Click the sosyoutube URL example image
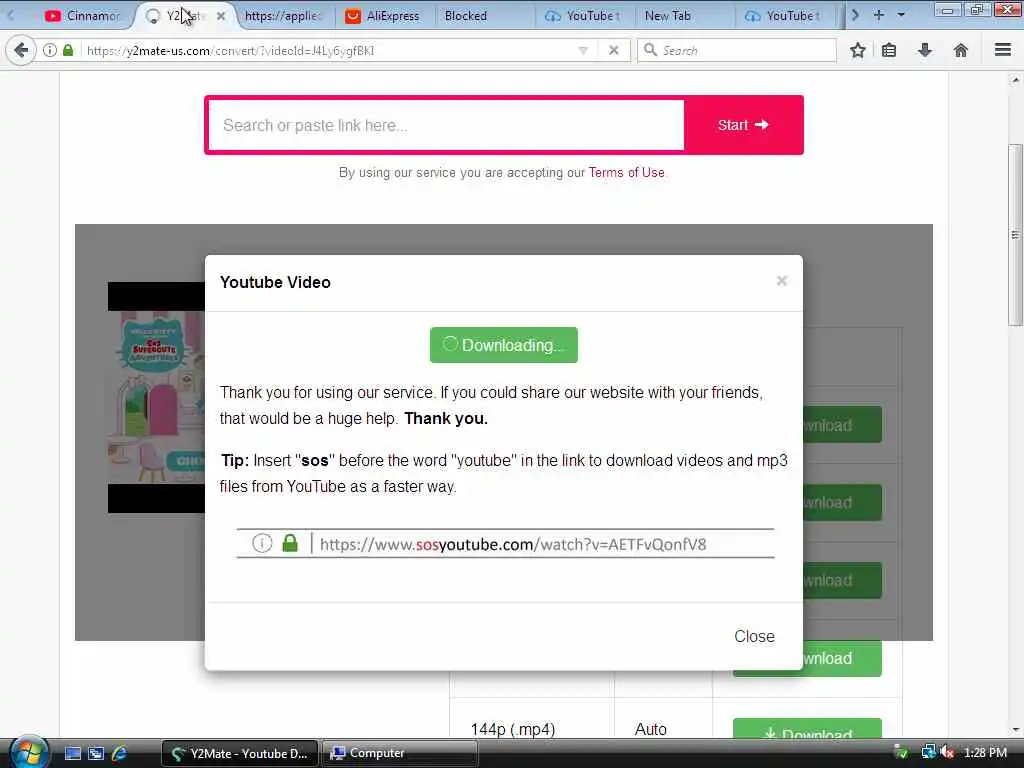 505,543
